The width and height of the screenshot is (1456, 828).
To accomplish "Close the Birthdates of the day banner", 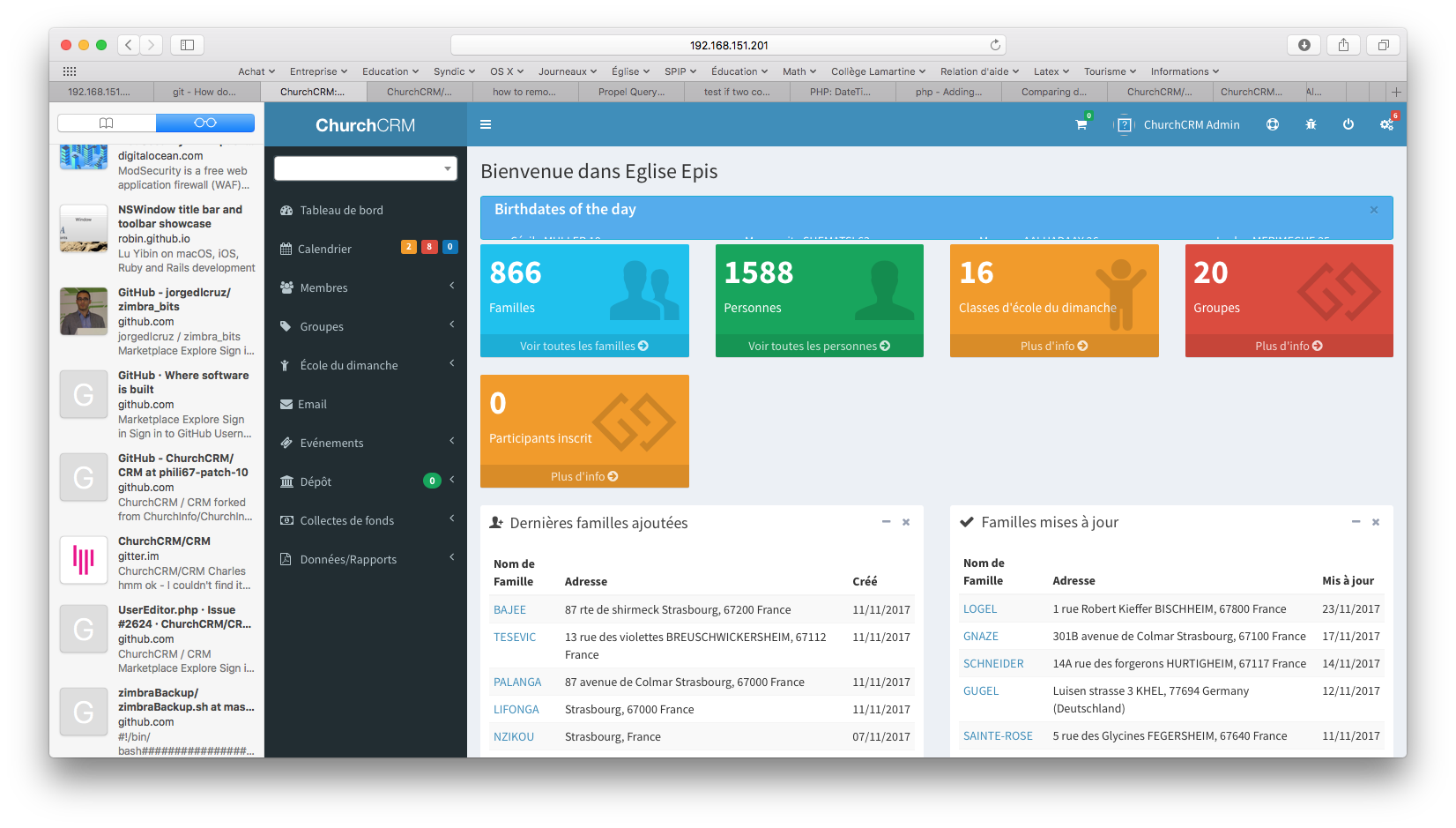I will point(1373,210).
